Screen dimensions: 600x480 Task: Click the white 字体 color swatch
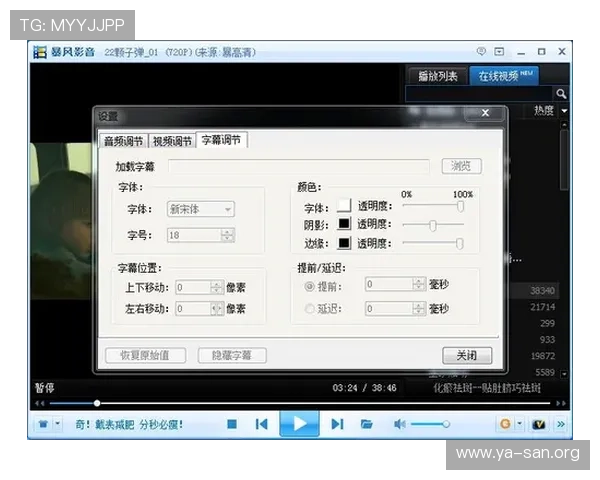pyautogui.click(x=344, y=206)
